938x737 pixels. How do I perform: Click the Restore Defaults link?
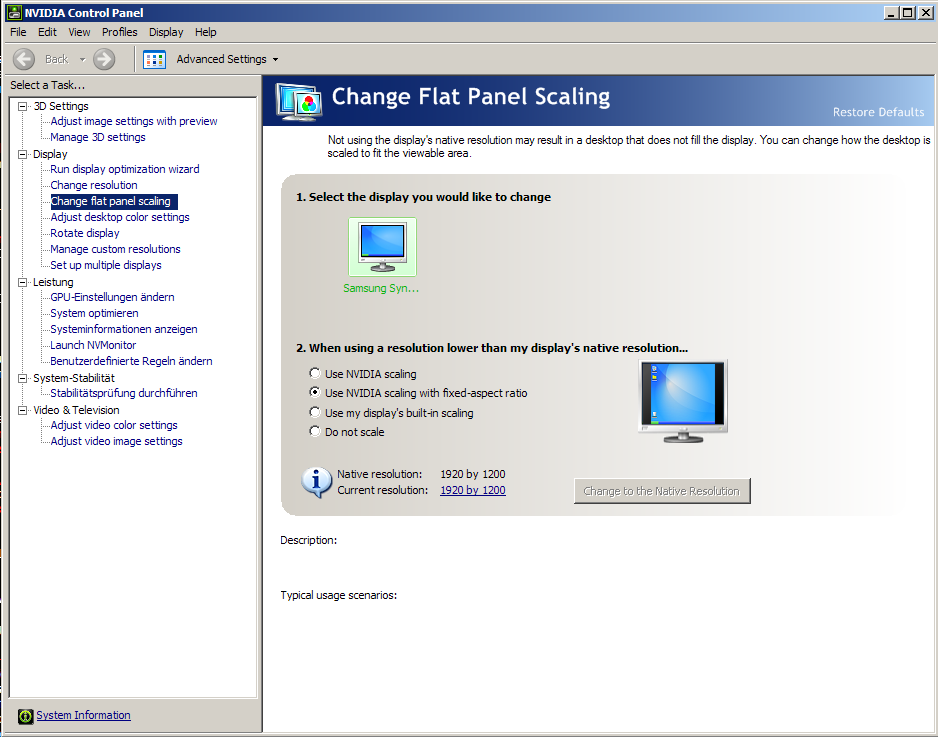point(878,112)
